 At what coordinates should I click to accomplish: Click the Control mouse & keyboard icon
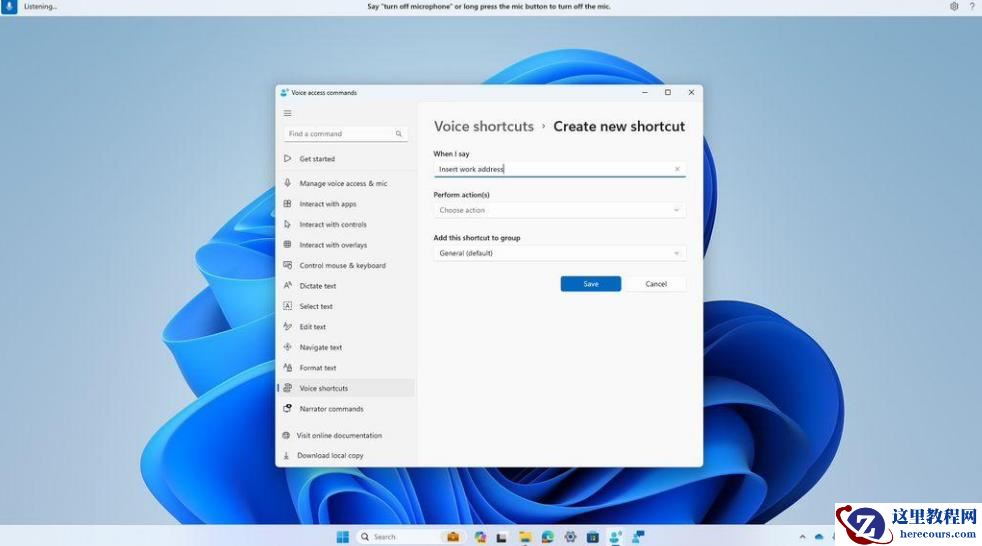[287, 265]
